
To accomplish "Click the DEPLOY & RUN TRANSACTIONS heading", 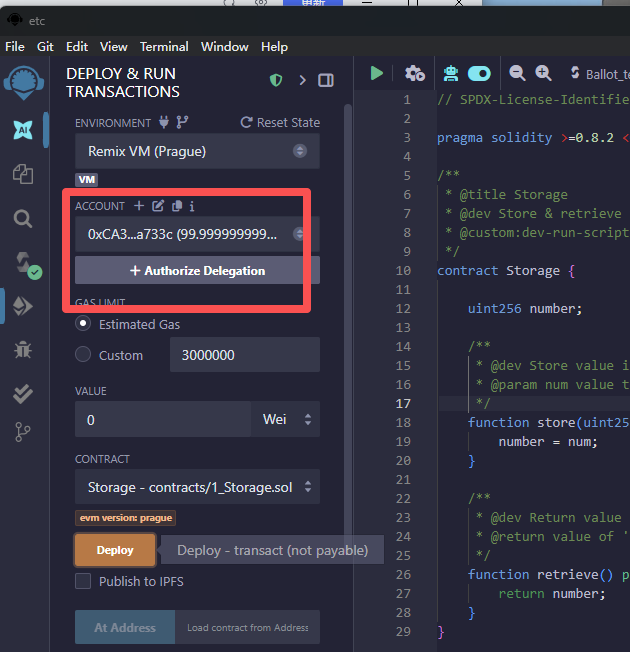I will (123, 82).
